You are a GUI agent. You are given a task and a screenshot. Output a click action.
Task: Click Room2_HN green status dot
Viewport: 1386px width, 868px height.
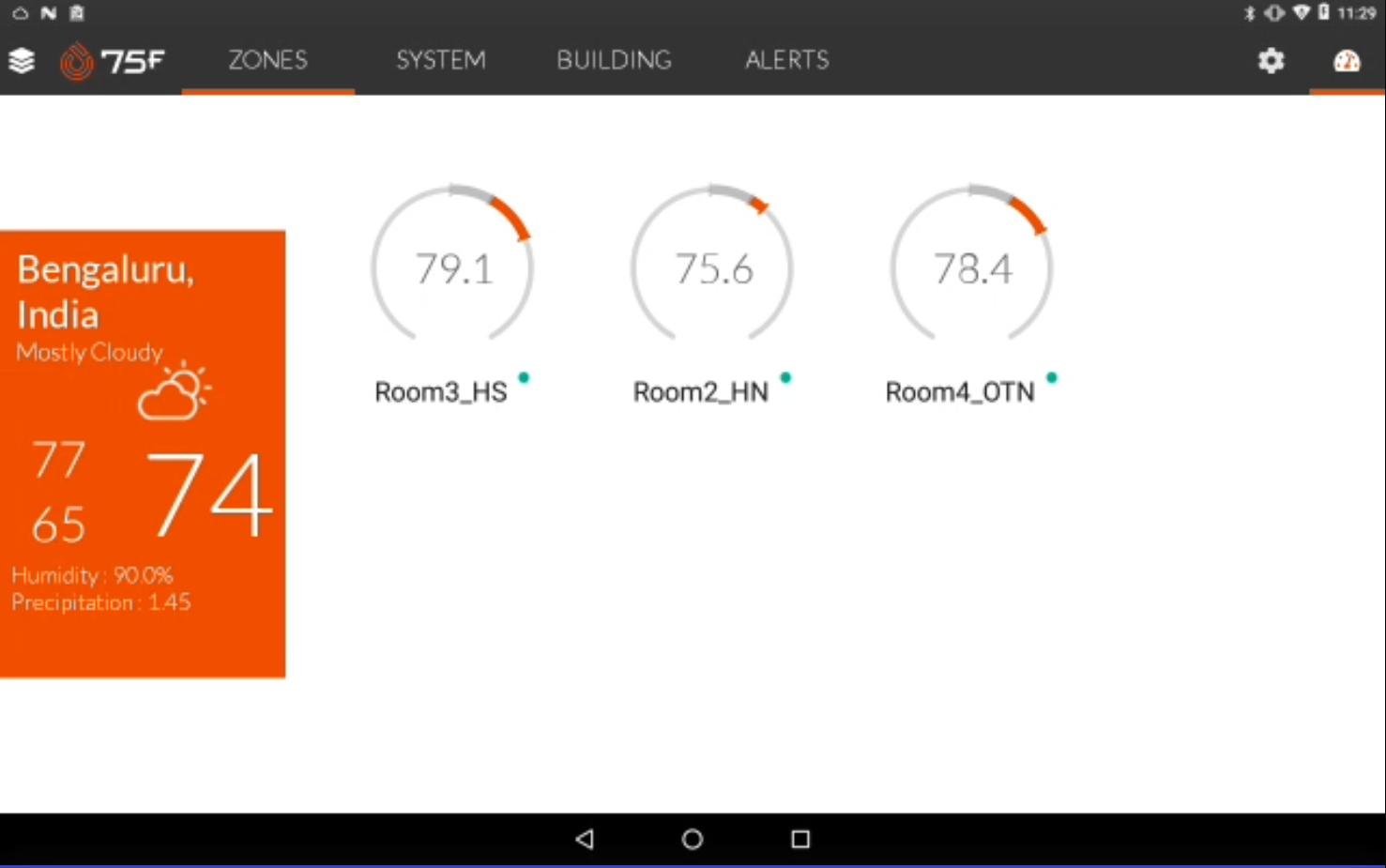[785, 377]
